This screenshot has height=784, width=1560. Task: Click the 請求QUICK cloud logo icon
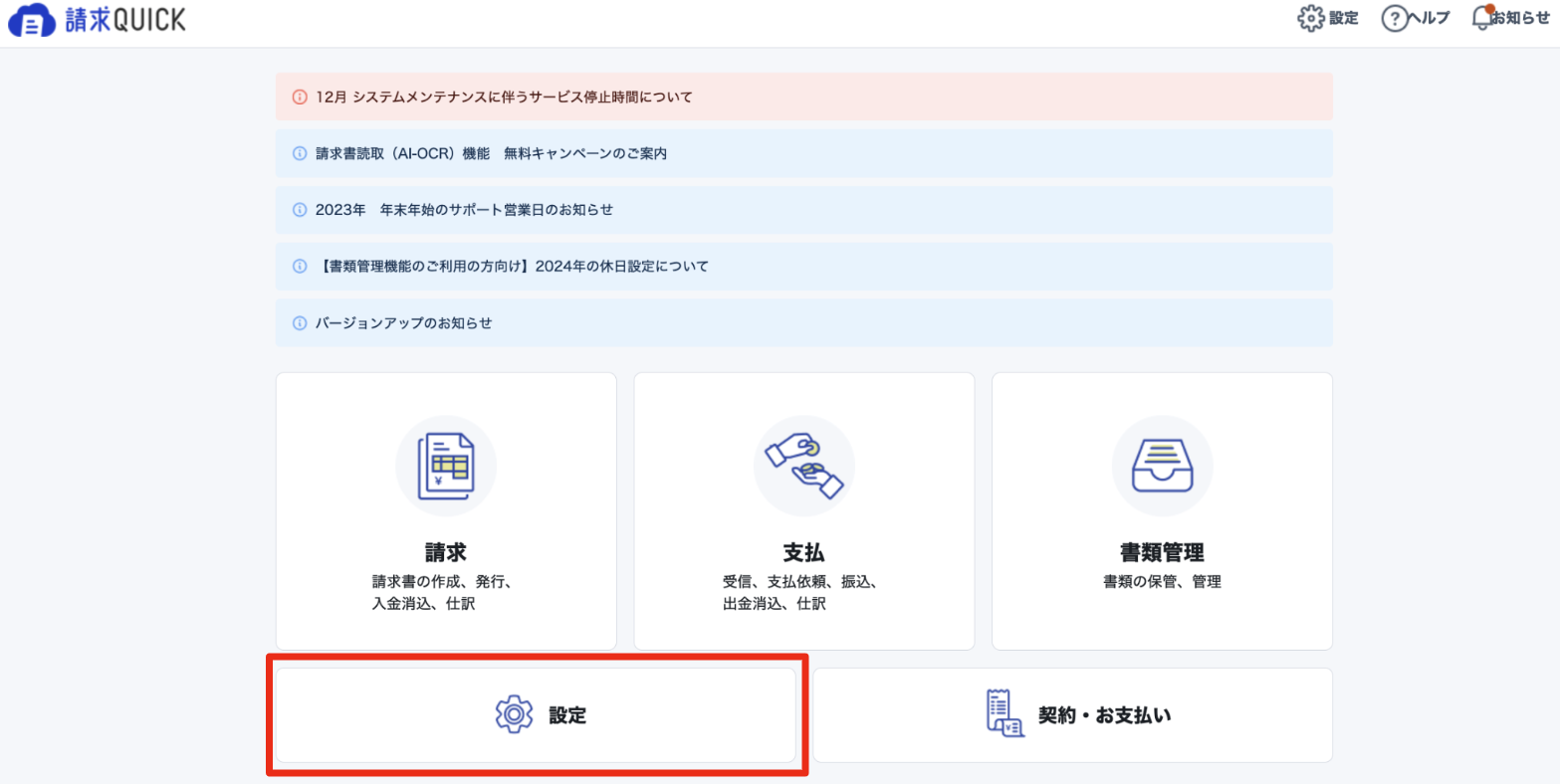click(33, 21)
